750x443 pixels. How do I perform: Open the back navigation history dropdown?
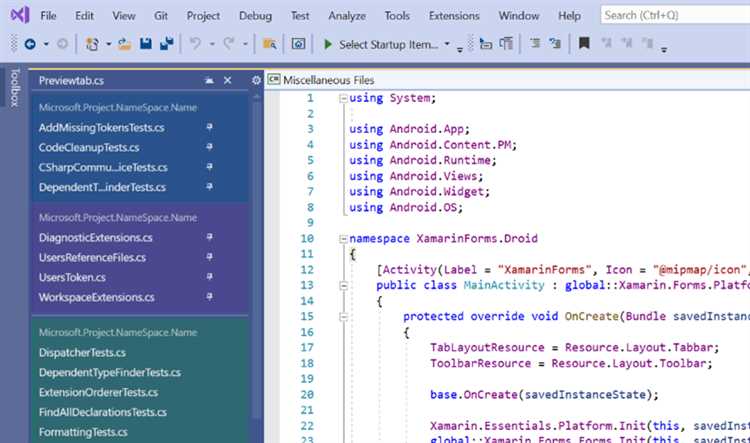(x=46, y=44)
